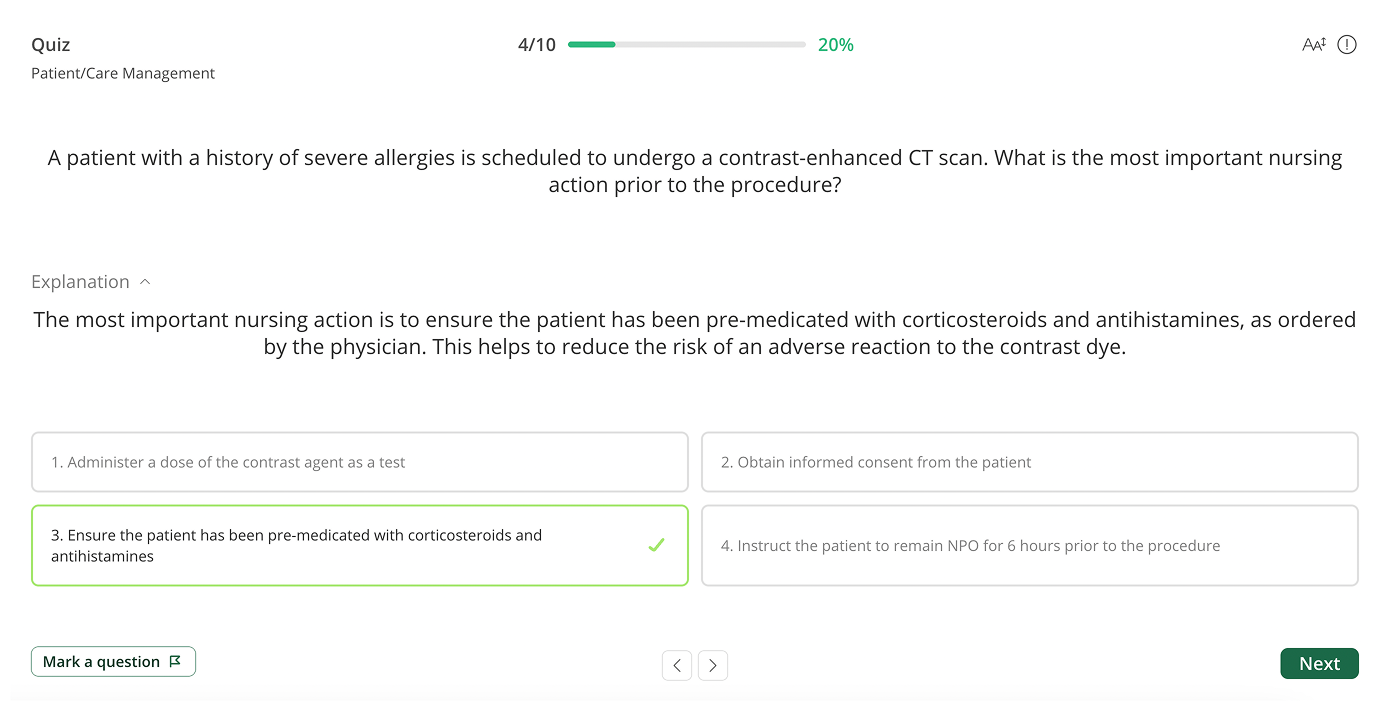Pick answer 4: Instruct patient to remain NPO
This screenshot has height=713, width=1390.
(1029, 546)
